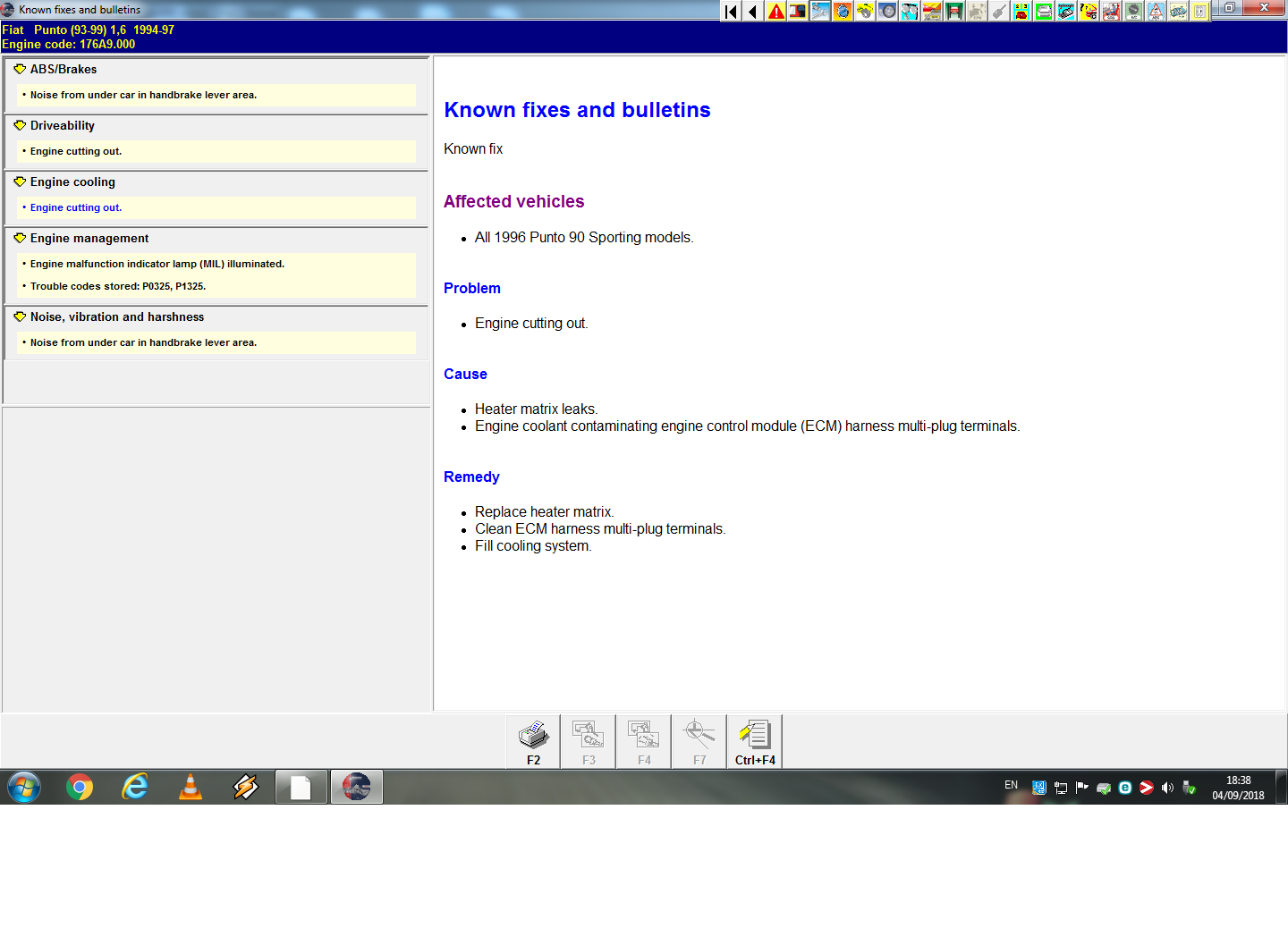Image resolution: width=1288 pixels, height=928 pixels.
Task: Click the EN language indicator
Action: [1011, 785]
